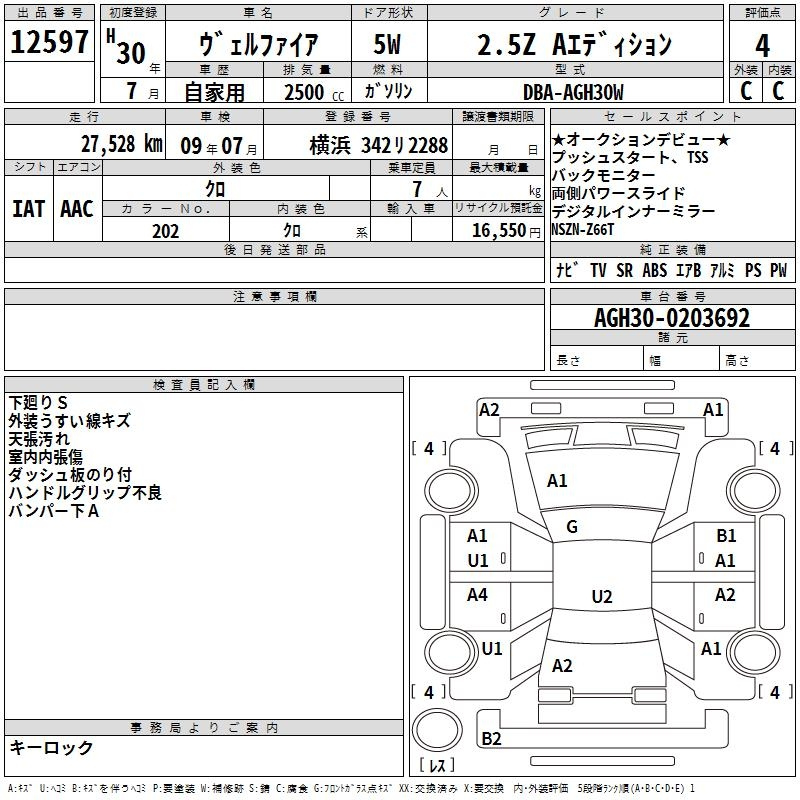Click the AAC air conditioner cell

click(x=77, y=208)
